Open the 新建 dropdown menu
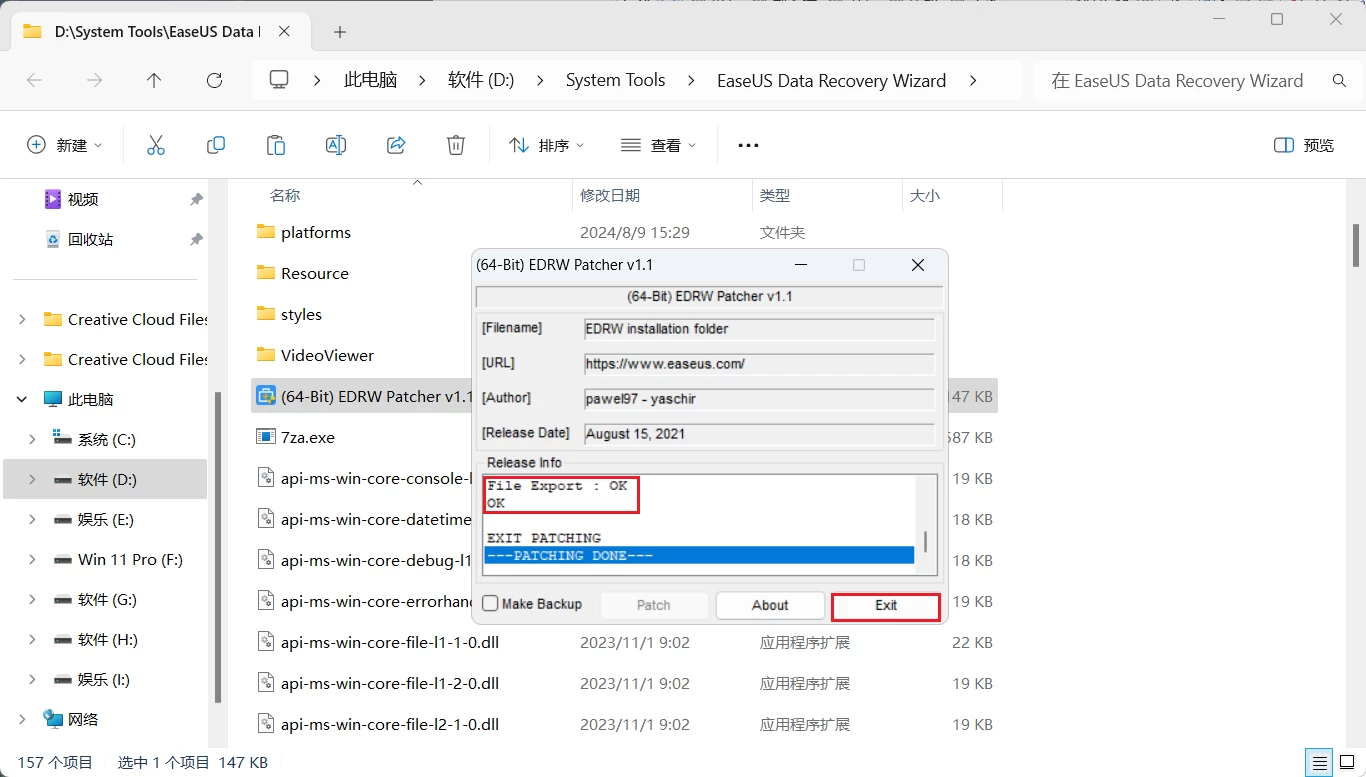Image resolution: width=1366 pixels, height=777 pixels. coord(65,145)
